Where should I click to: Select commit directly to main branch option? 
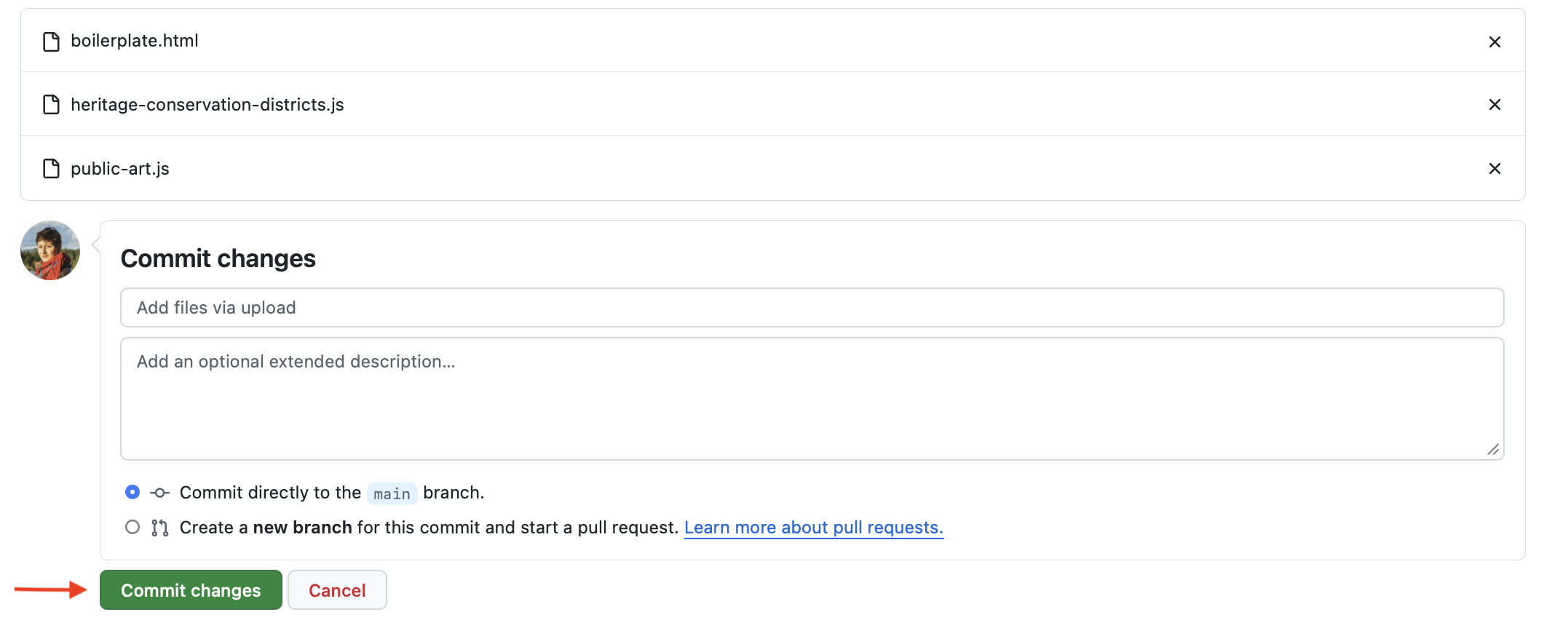[132, 493]
